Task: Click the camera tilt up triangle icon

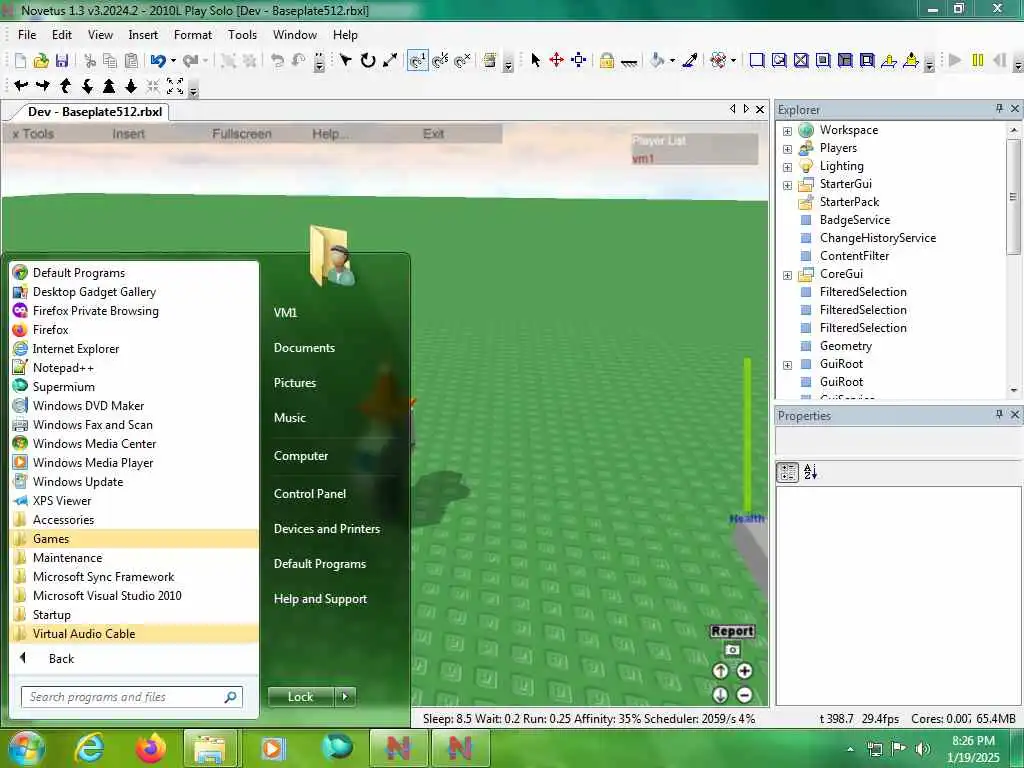Action: pyautogui.click(x=109, y=86)
